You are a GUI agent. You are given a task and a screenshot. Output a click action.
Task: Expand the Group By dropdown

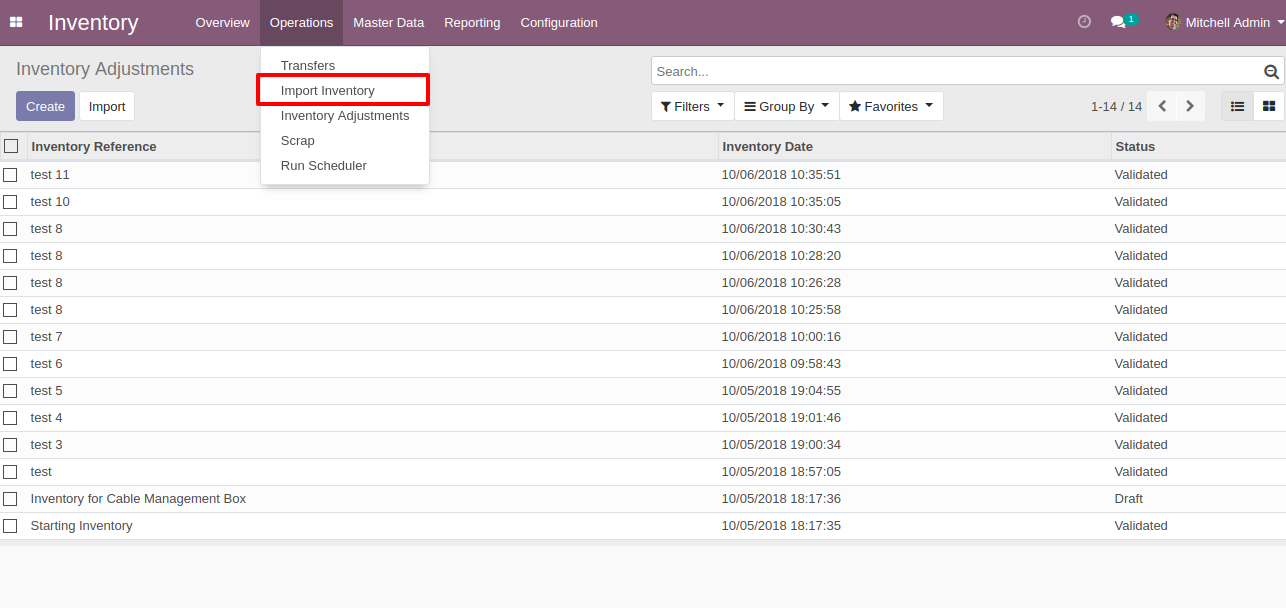787,106
